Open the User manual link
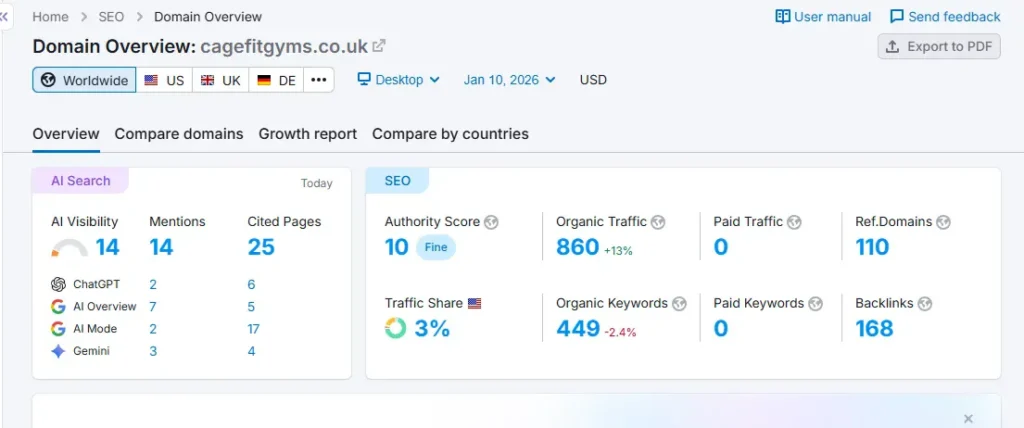 [823, 16]
